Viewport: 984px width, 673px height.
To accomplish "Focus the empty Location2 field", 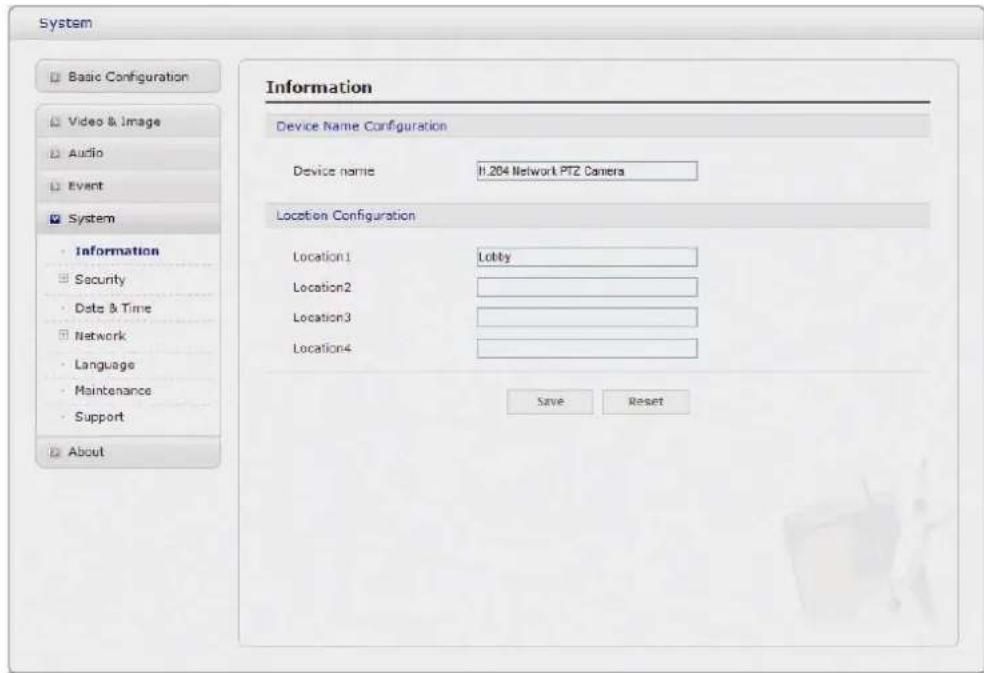I will point(587,288).
